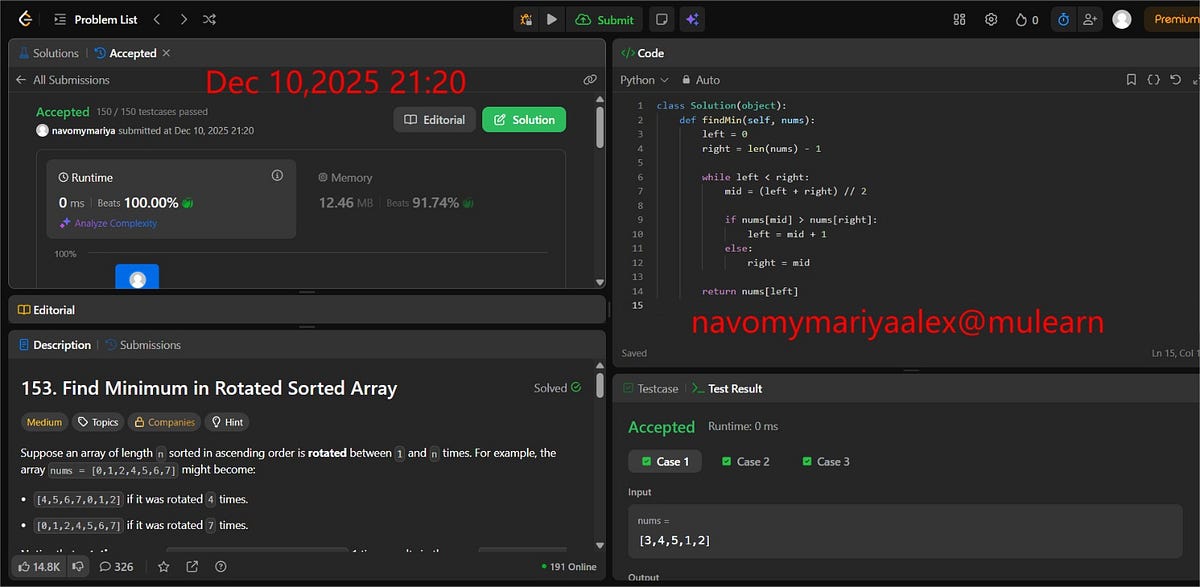This screenshot has height=587, width=1200.
Task: Click the green Solution button
Action: (524, 120)
